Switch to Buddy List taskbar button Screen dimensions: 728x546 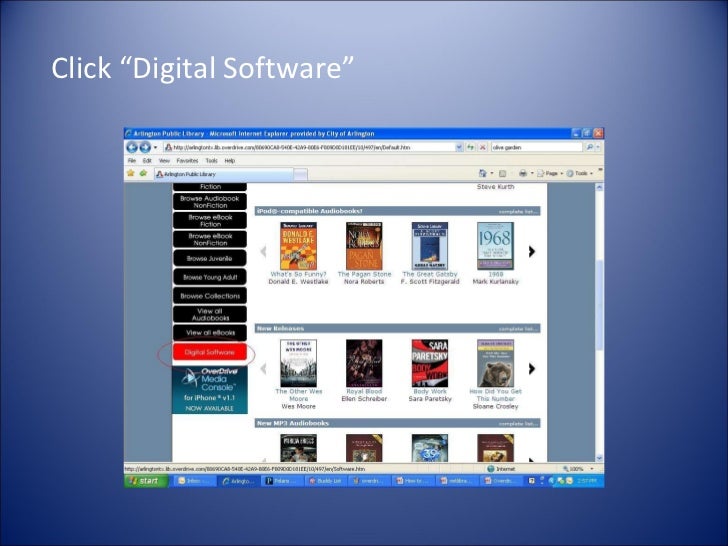(326, 481)
